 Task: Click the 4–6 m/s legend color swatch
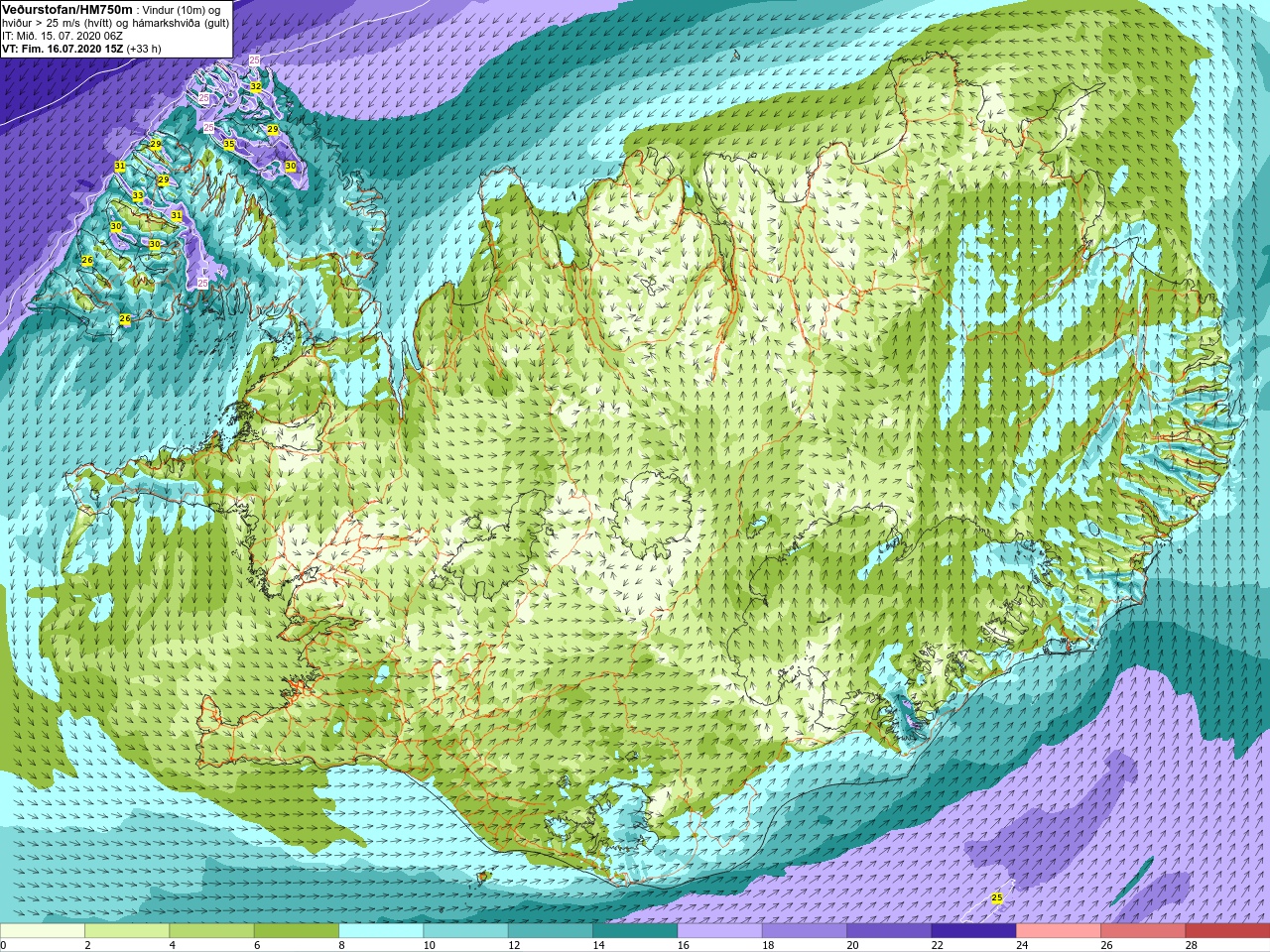pos(212,932)
